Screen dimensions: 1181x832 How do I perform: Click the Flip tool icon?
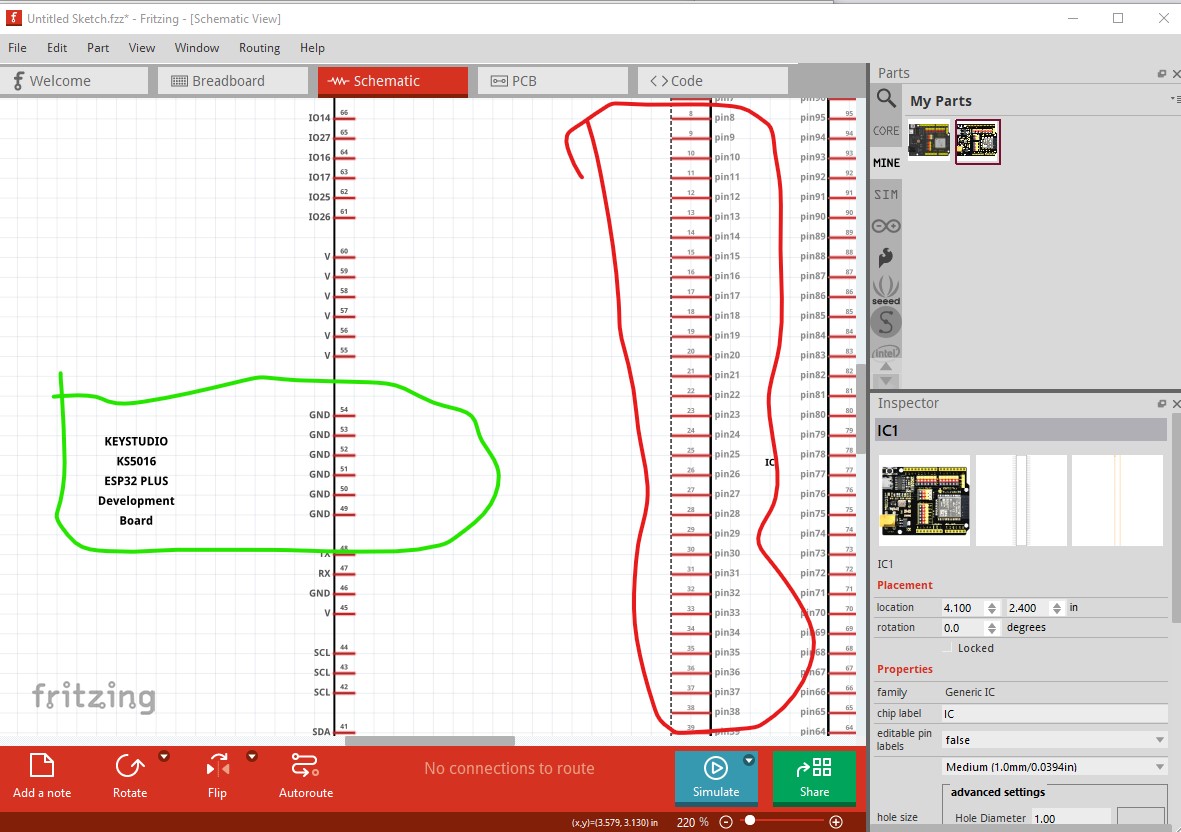217,767
